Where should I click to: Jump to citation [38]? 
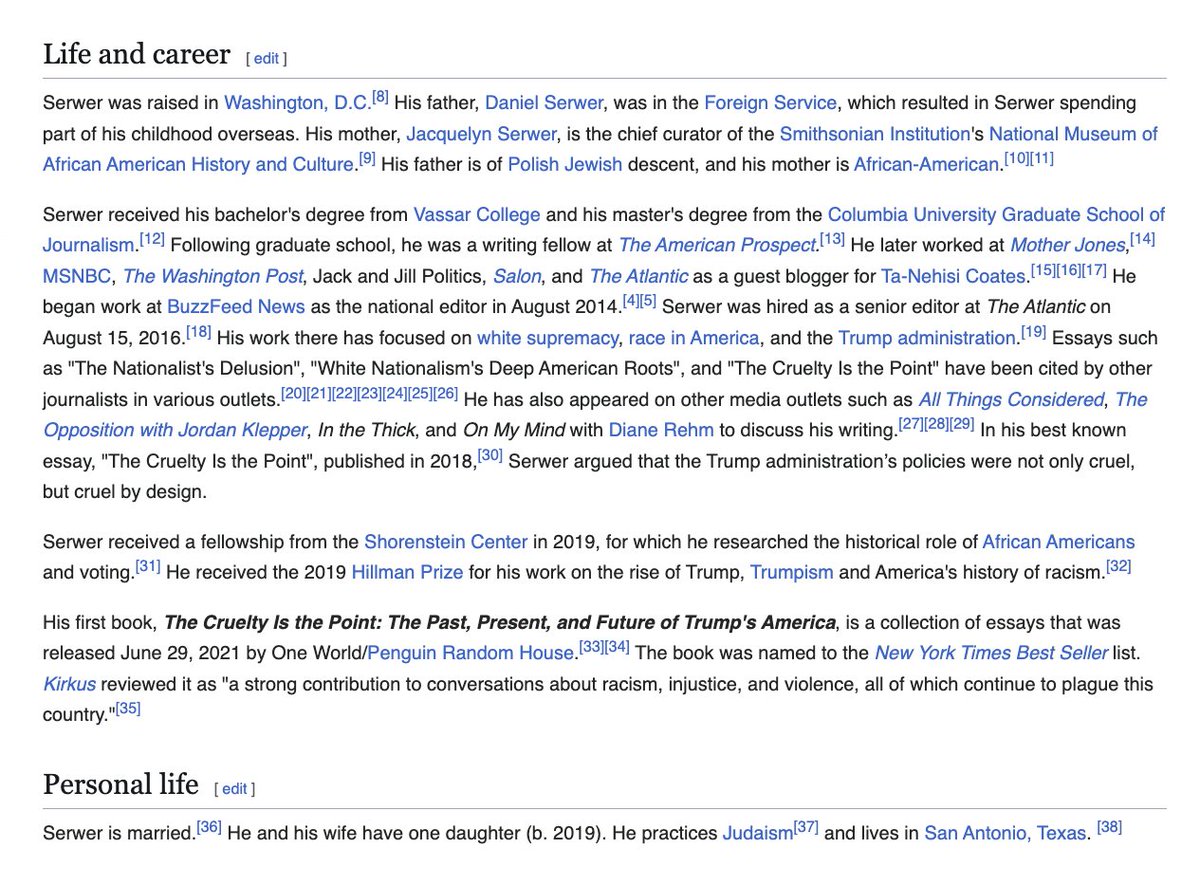click(1111, 827)
